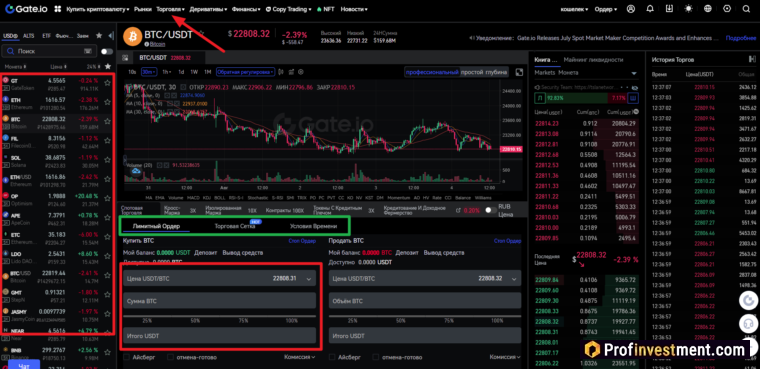Open notifications bell icon
Screen dimensions: 760x369
click(x=650, y=9)
